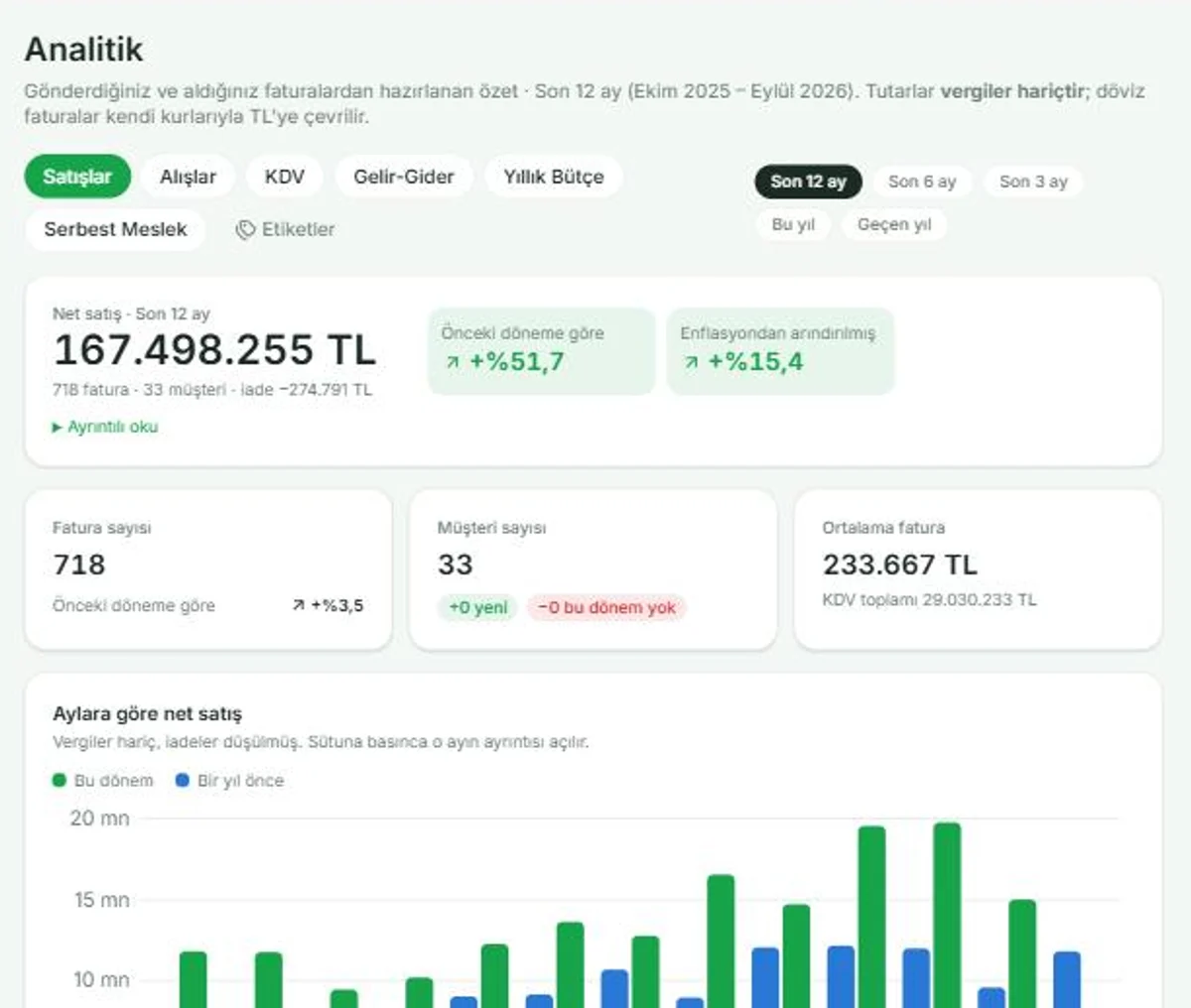
Task: Select the Geçen yıl period
Action: point(894,224)
